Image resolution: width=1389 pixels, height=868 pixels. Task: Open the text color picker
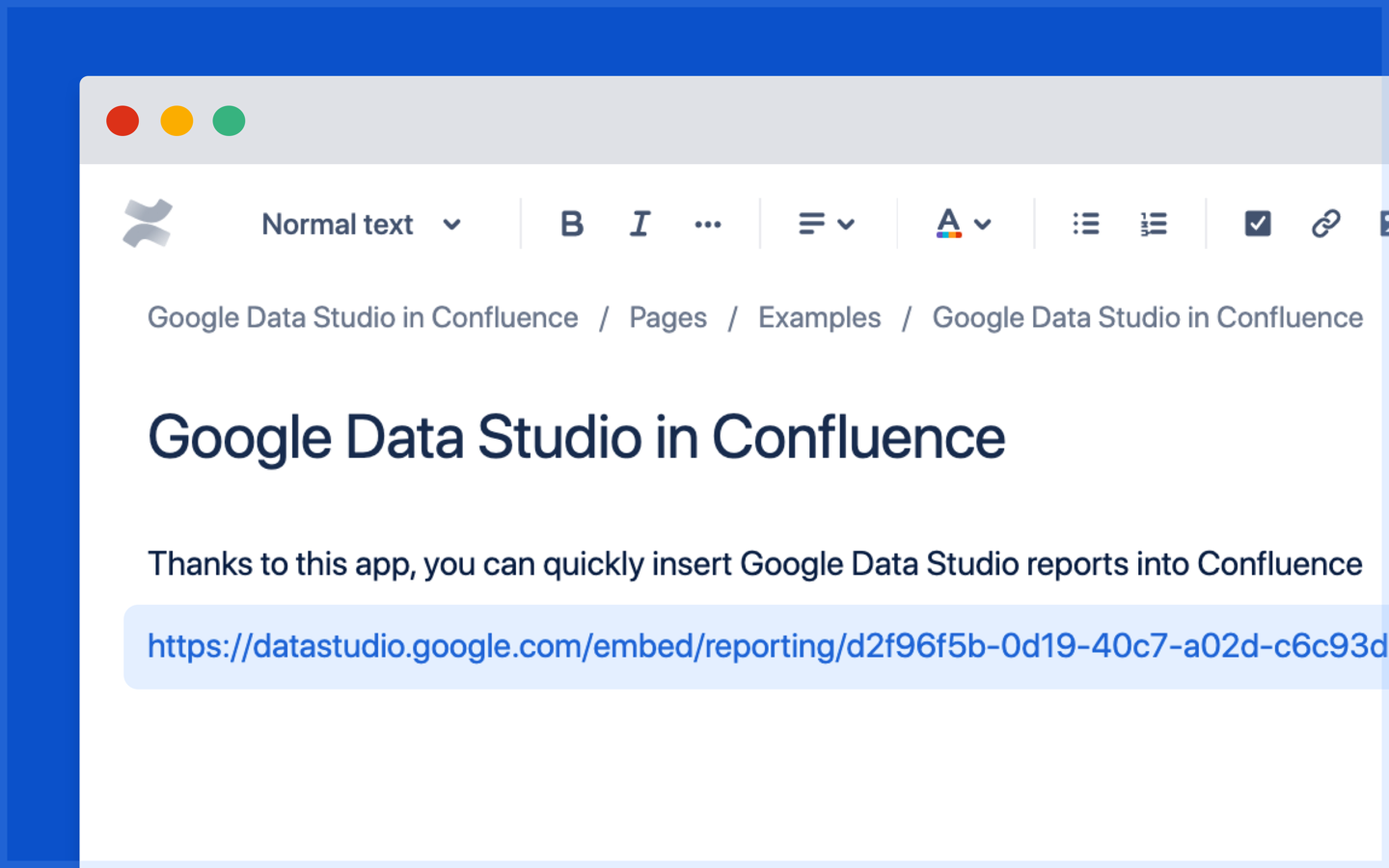coord(963,225)
